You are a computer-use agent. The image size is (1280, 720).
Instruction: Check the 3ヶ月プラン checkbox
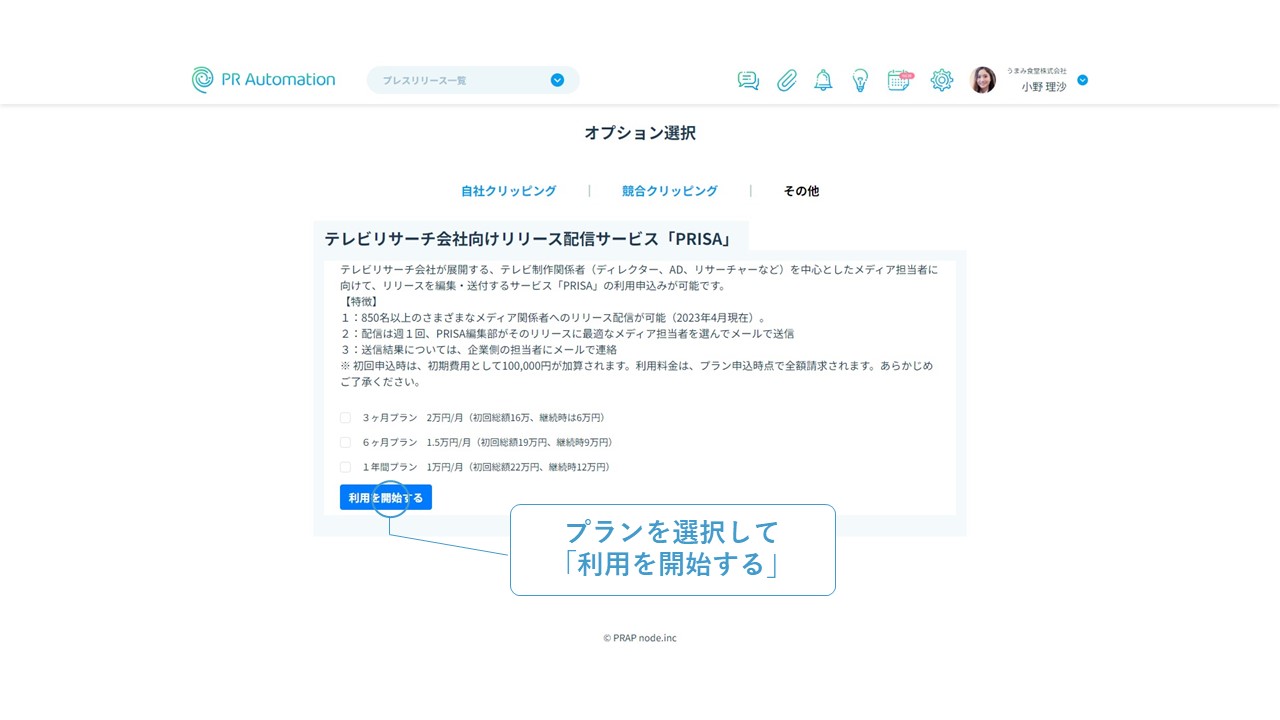tap(345, 418)
